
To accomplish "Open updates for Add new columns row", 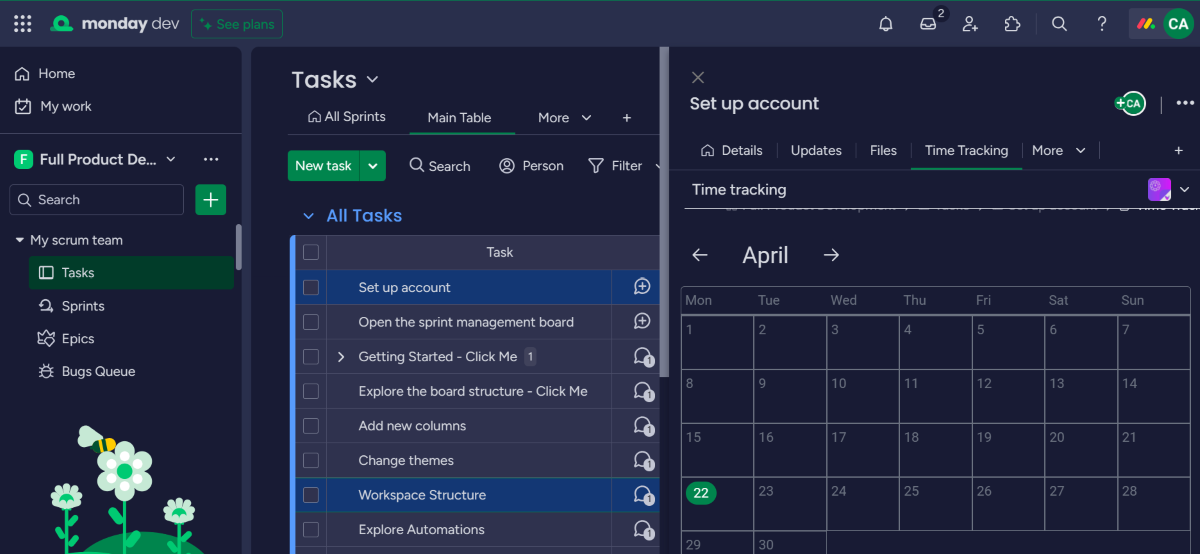I will (643, 425).
